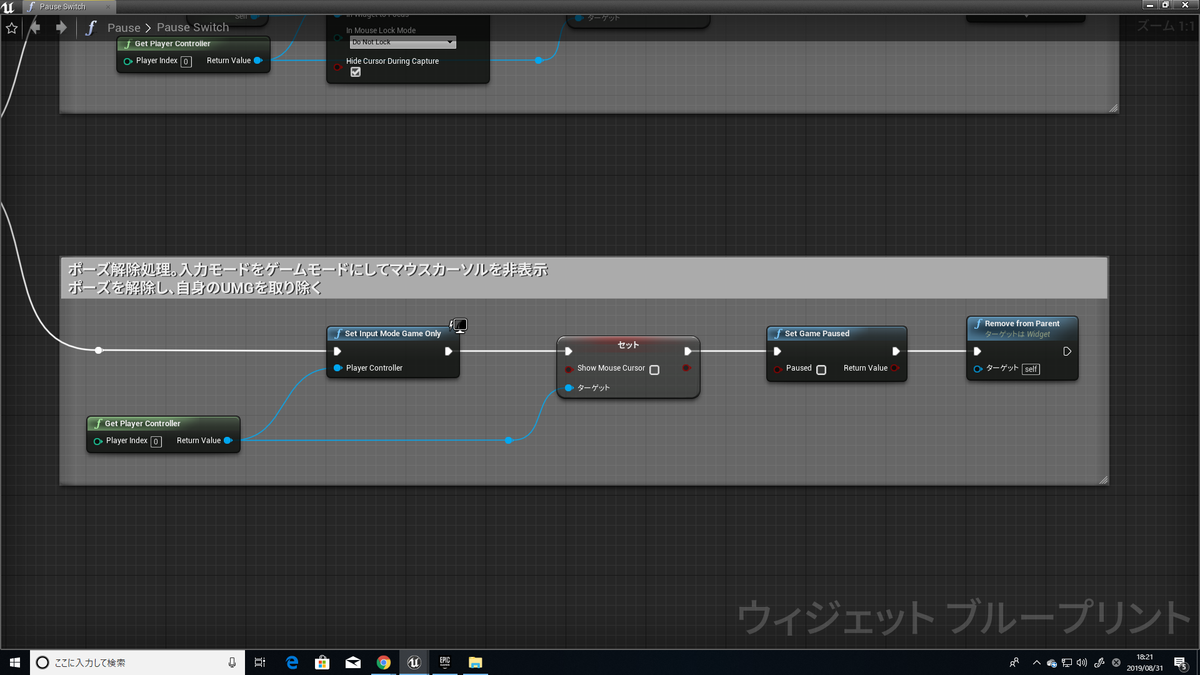Open Microsoft Edge from the taskbar

291,662
